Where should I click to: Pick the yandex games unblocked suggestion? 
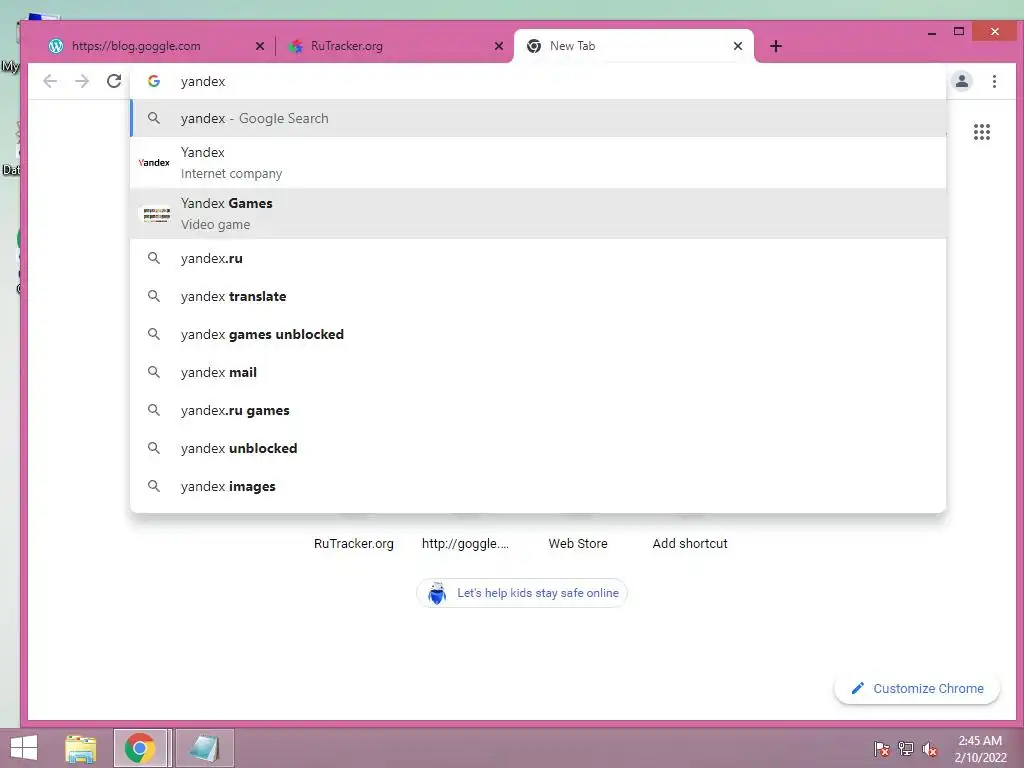[x=538, y=334]
